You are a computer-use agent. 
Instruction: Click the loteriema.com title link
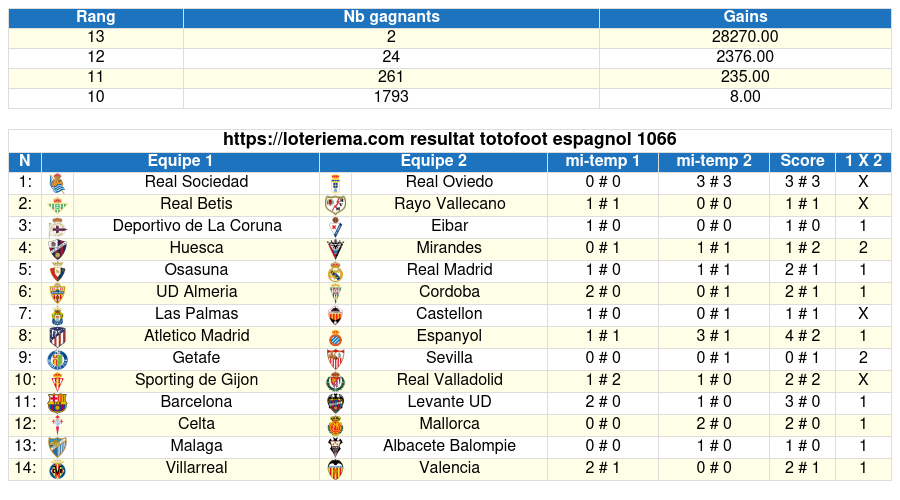pyautogui.click(x=449, y=139)
